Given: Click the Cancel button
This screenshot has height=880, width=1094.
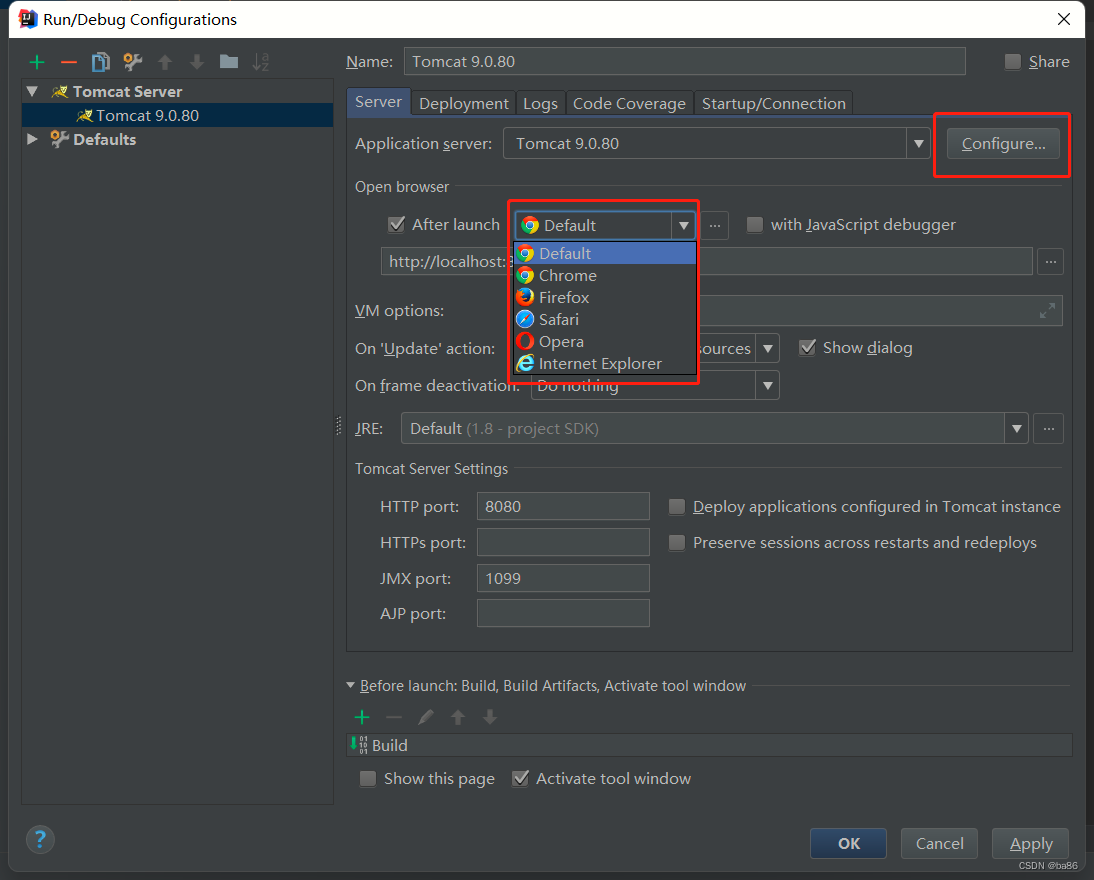Looking at the screenshot, I should pyautogui.click(x=939, y=843).
